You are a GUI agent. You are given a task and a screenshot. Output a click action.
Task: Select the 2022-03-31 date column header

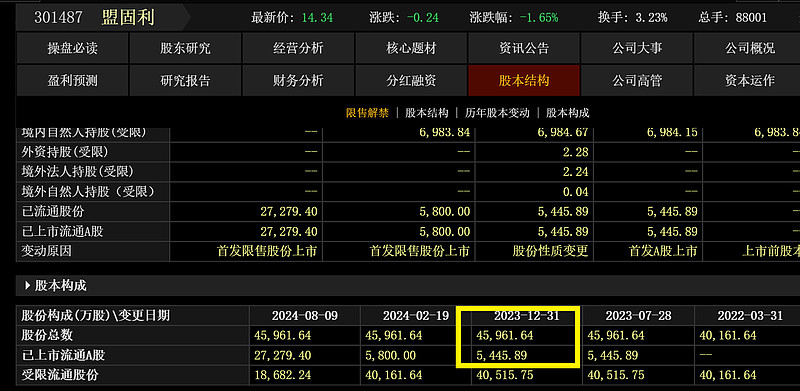pos(750,315)
